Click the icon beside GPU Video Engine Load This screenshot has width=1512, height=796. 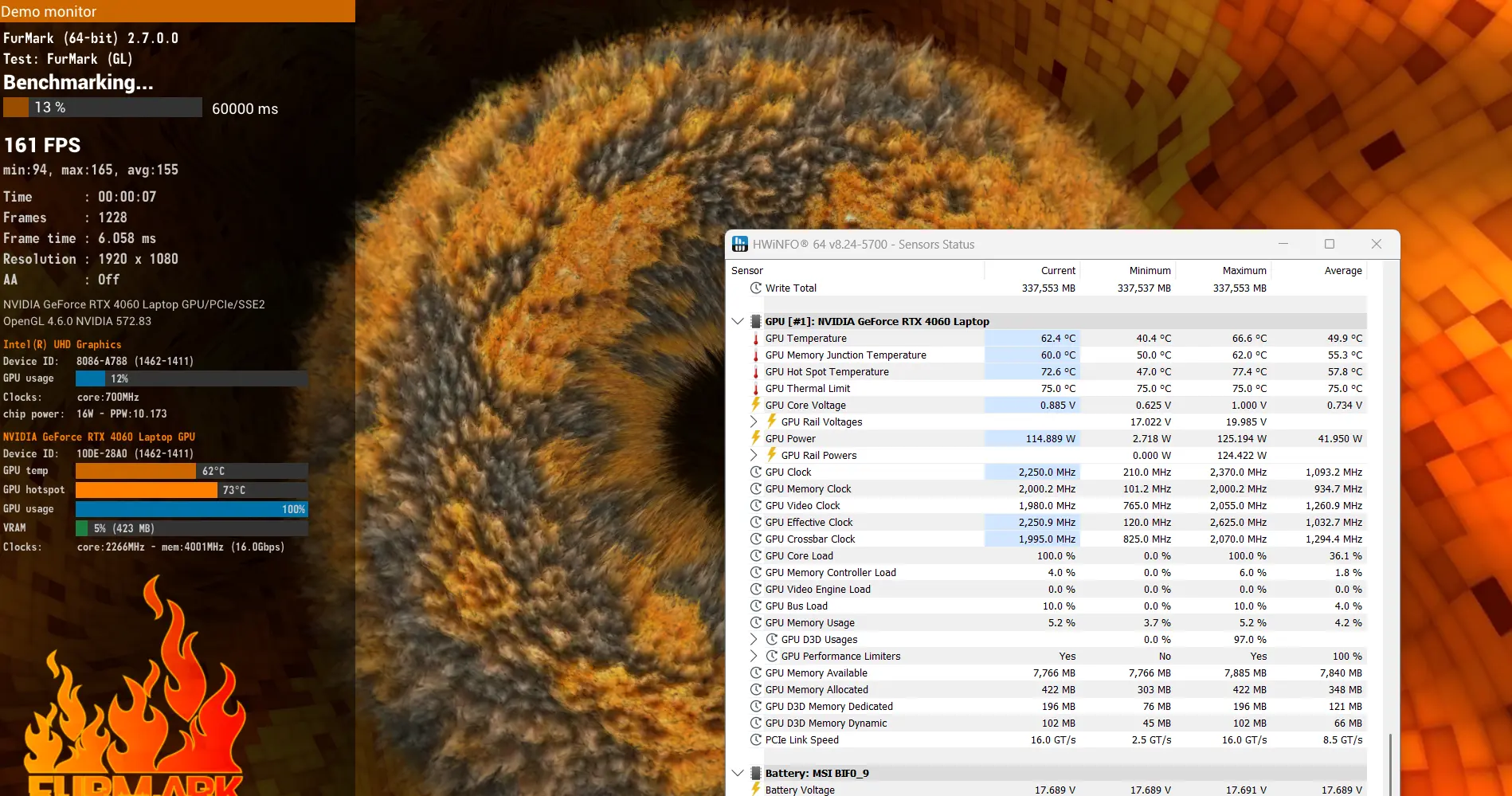(x=756, y=589)
